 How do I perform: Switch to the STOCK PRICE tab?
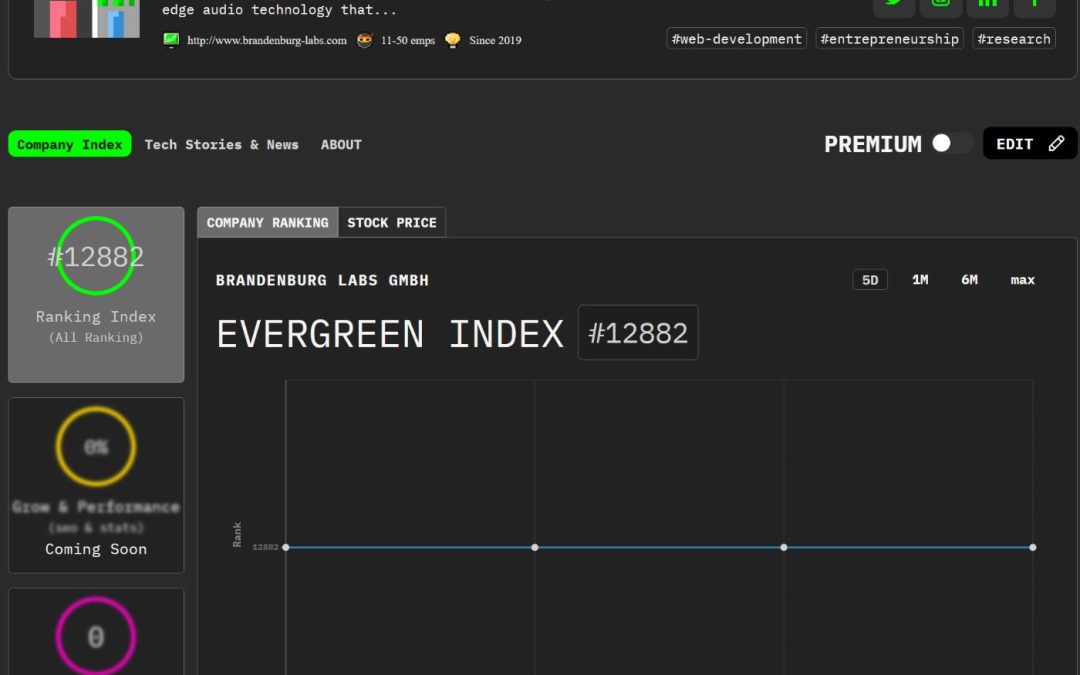pos(392,222)
